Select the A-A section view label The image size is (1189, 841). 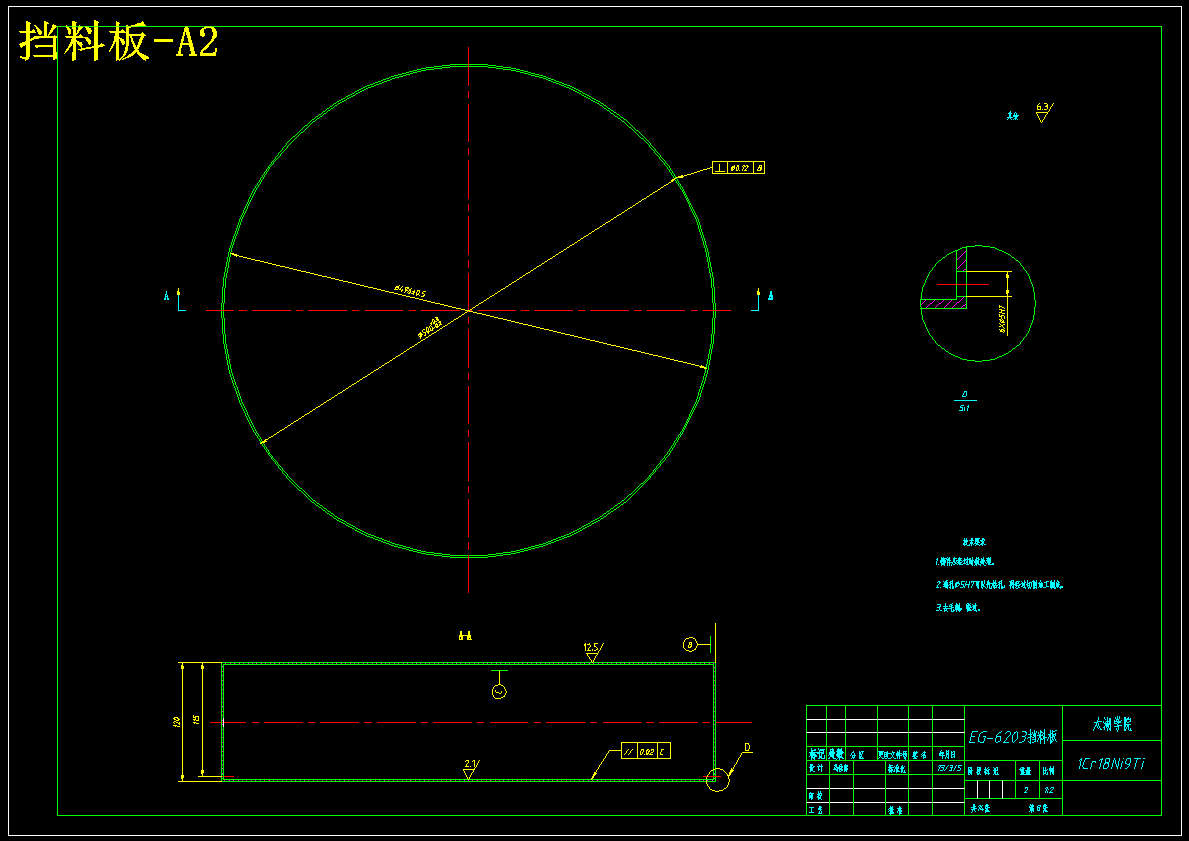click(466, 635)
